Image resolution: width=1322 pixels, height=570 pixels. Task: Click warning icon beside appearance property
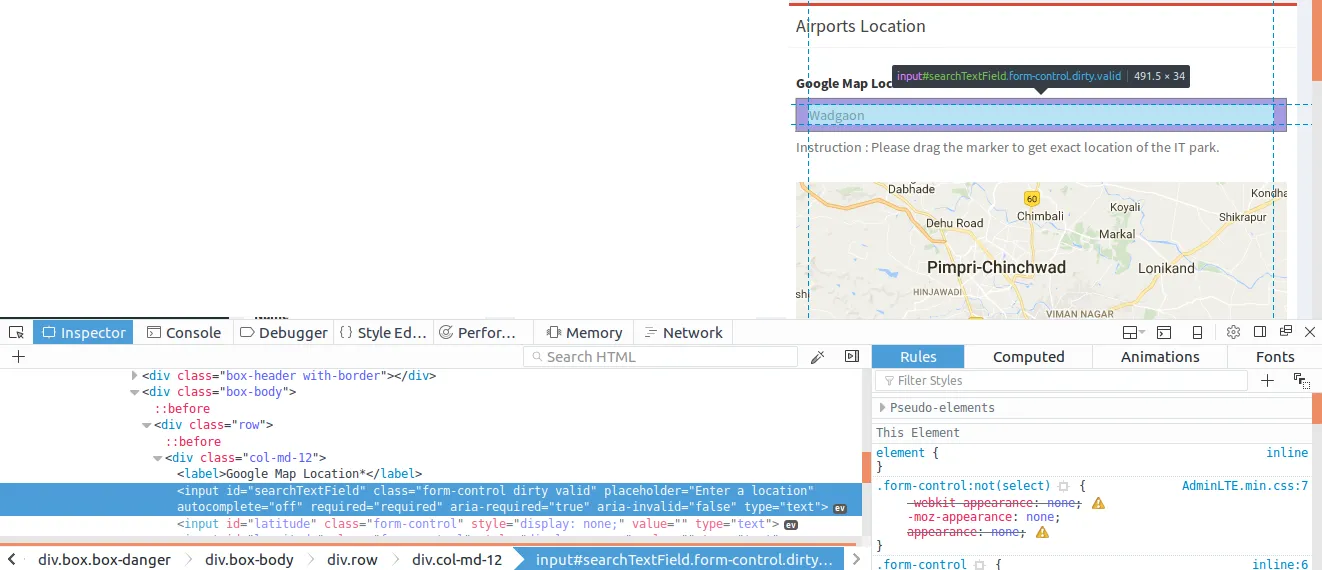[1042, 533]
